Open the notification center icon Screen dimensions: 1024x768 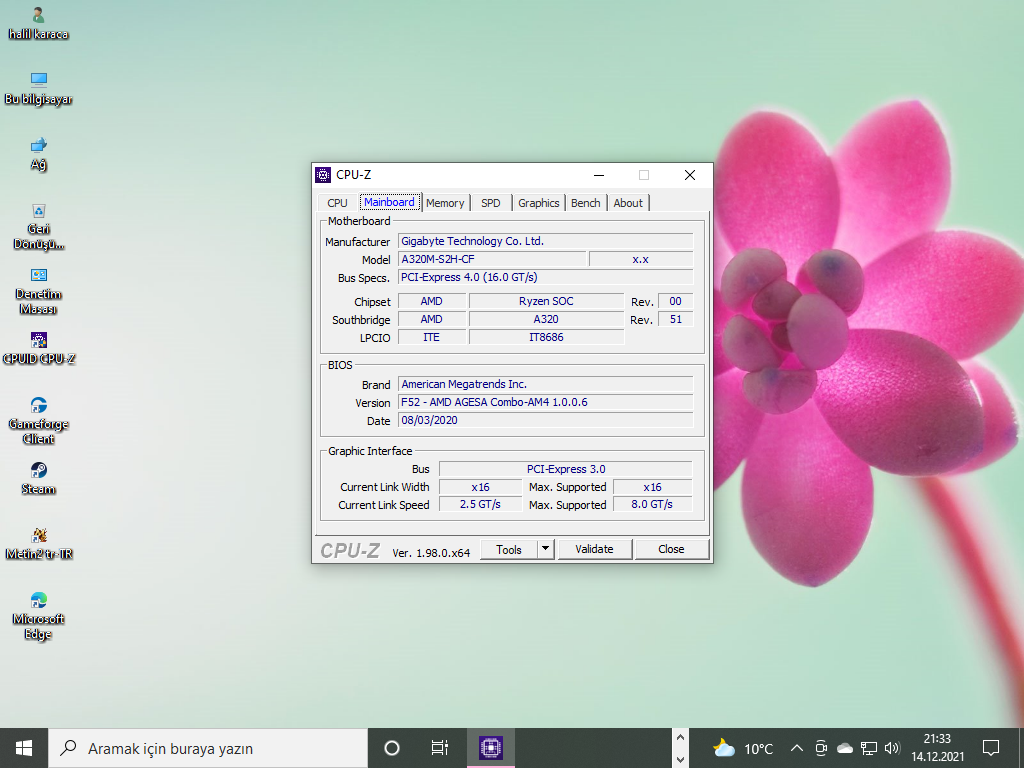(x=991, y=748)
